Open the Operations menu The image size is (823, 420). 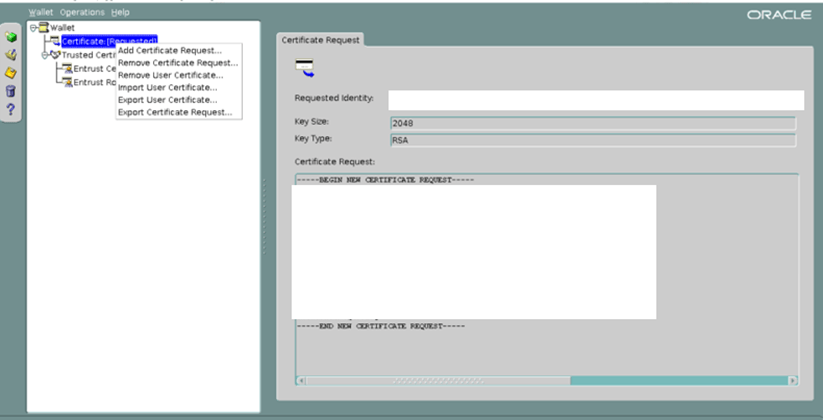point(81,12)
